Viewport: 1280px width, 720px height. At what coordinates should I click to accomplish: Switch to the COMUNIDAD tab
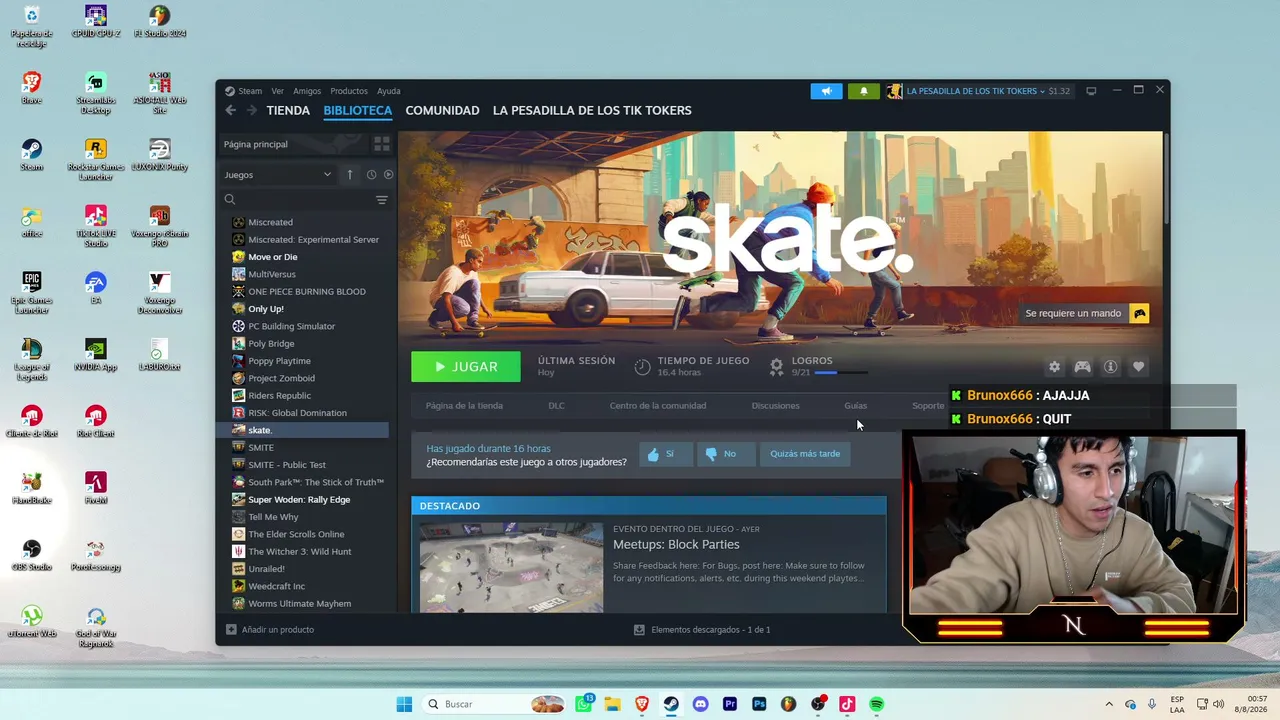tap(442, 110)
